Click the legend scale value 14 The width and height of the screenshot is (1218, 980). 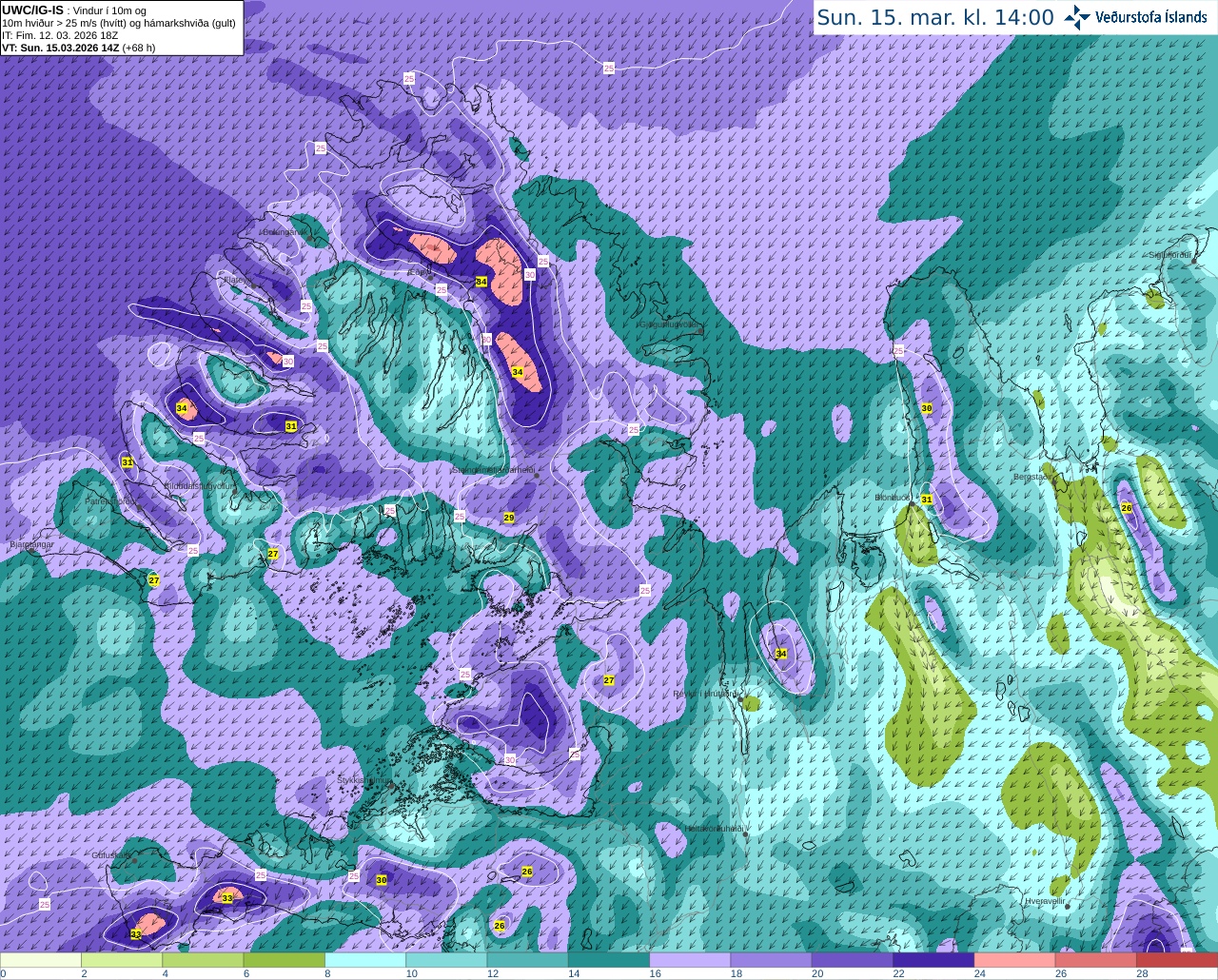pos(574,973)
